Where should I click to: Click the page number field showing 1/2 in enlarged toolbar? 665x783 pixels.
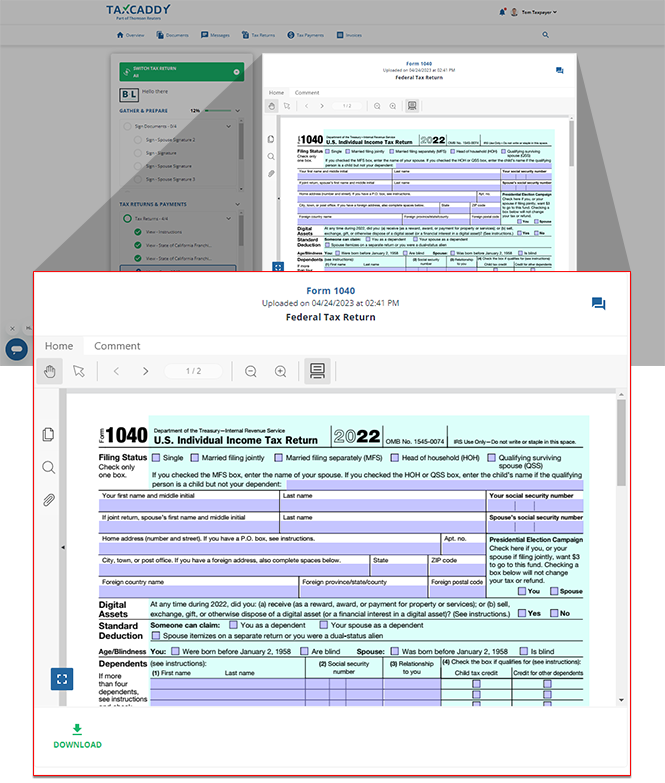coord(194,371)
